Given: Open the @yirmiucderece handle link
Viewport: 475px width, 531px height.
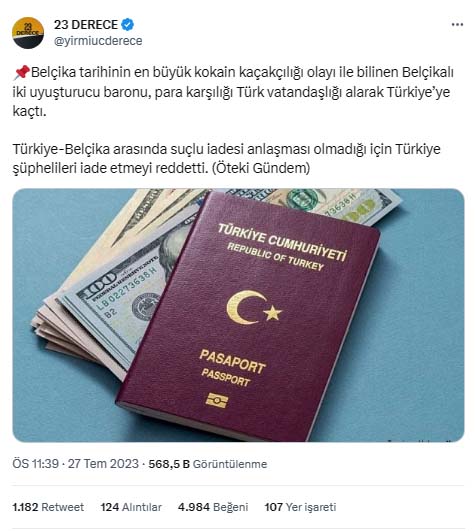Looking at the screenshot, I should pyautogui.click(x=98, y=41).
